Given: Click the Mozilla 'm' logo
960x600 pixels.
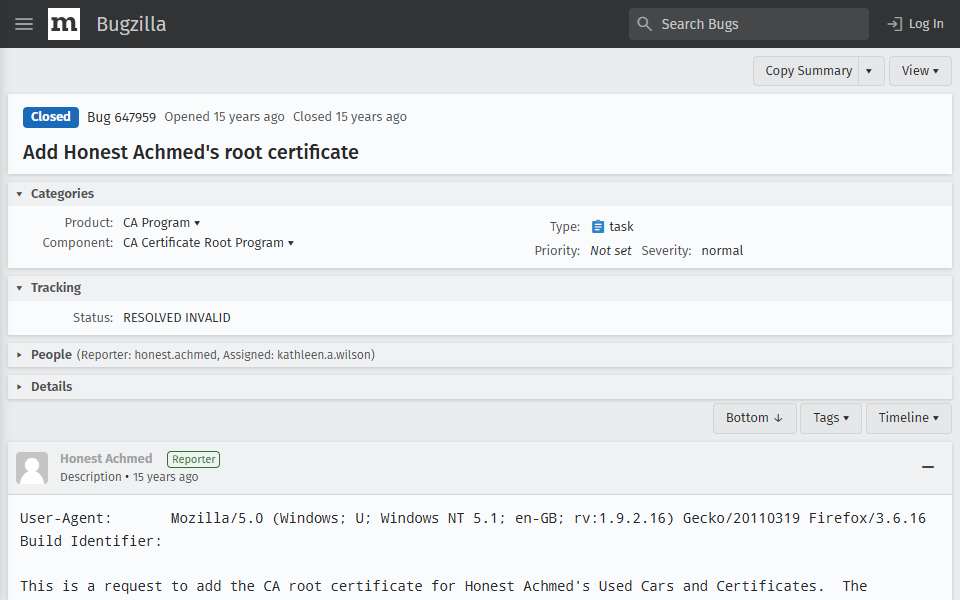Looking at the screenshot, I should pyautogui.click(x=64, y=24).
